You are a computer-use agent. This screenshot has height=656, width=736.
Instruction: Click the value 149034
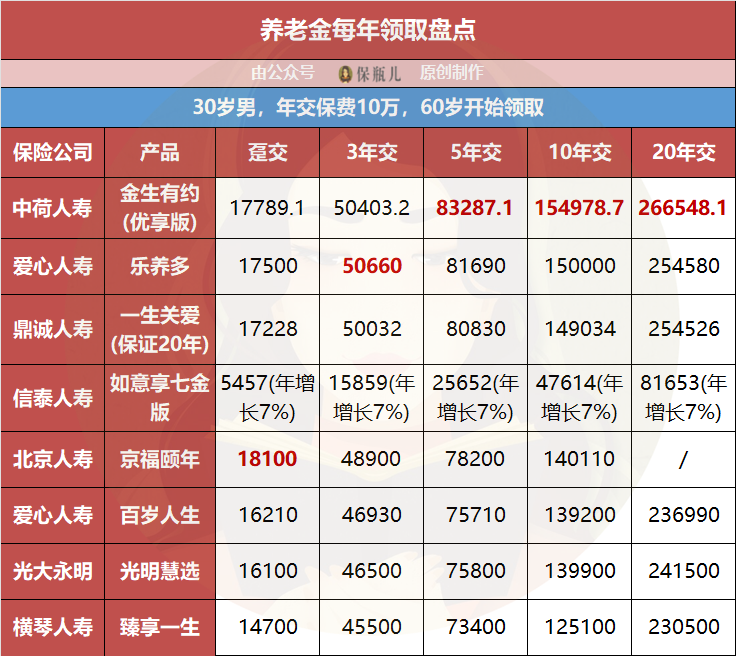tap(580, 329)
